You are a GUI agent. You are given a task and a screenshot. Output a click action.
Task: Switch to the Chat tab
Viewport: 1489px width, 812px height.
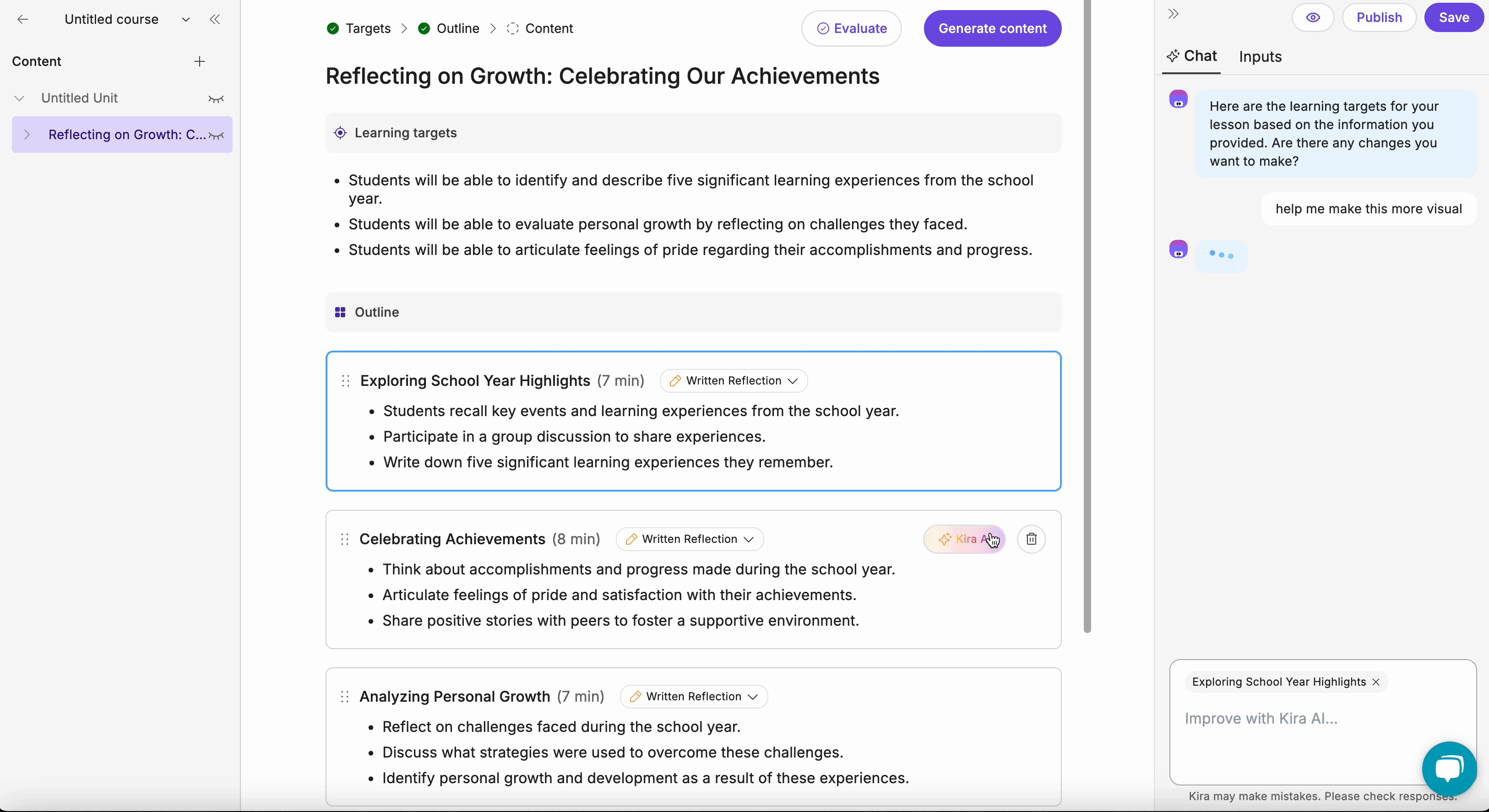tap(1191, 56)
